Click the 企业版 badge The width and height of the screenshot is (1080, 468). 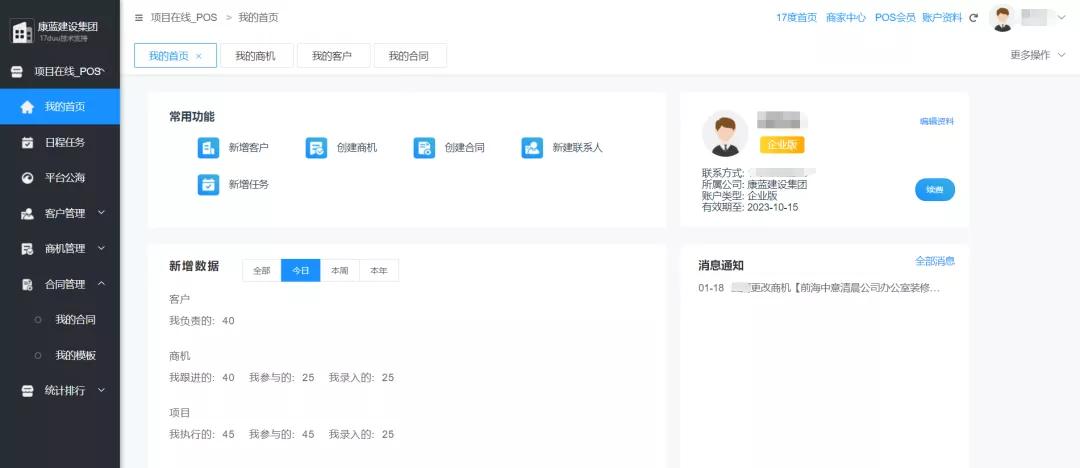[x=782, y=145]
